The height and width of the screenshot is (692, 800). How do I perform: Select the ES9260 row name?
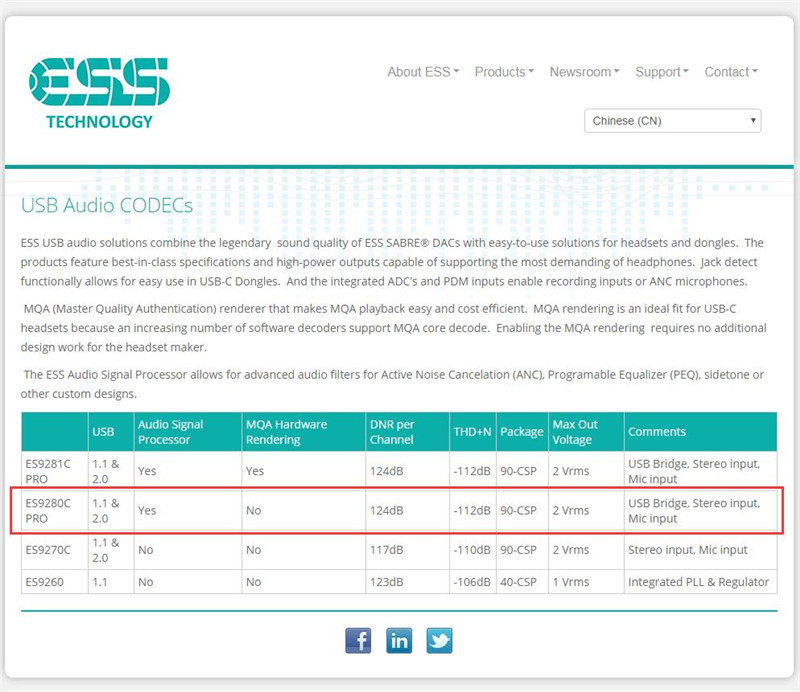tap(44, 582)
